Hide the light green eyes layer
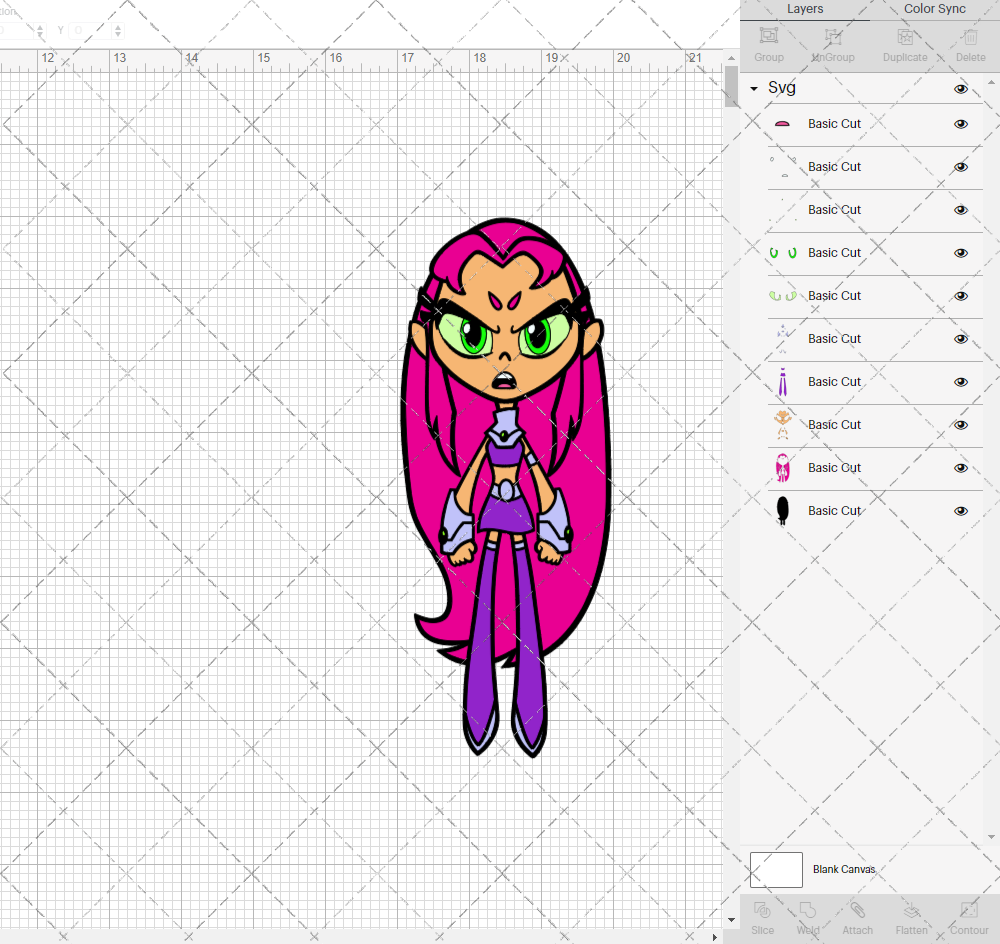 tap(960, 296)
